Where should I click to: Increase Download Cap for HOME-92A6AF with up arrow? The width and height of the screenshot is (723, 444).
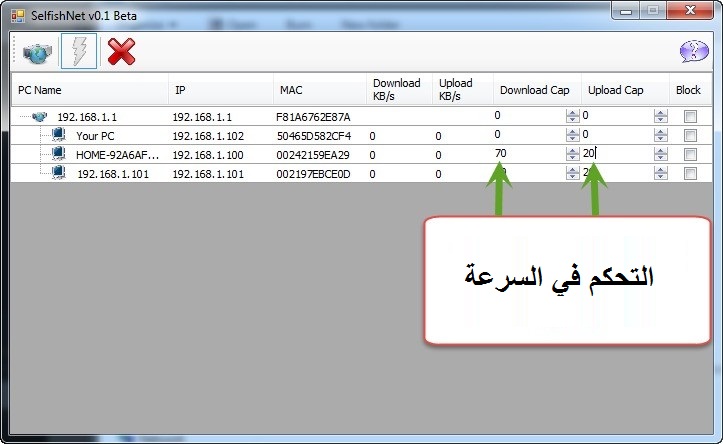click(572, 150)
